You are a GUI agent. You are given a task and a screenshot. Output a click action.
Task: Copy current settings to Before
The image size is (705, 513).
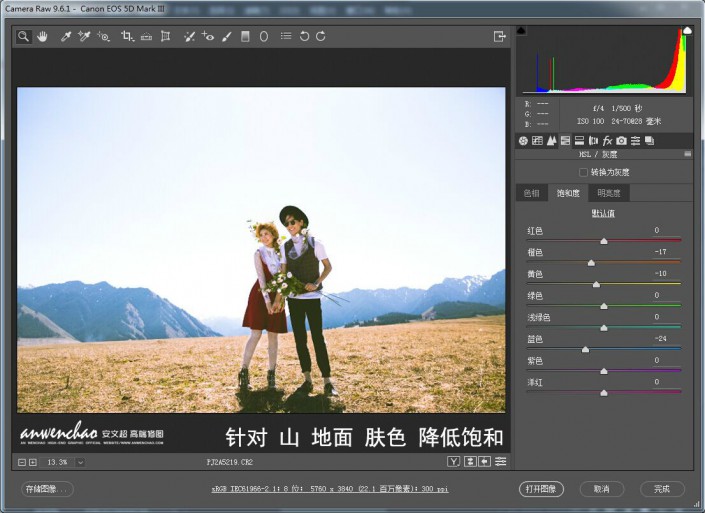point(485,462)
